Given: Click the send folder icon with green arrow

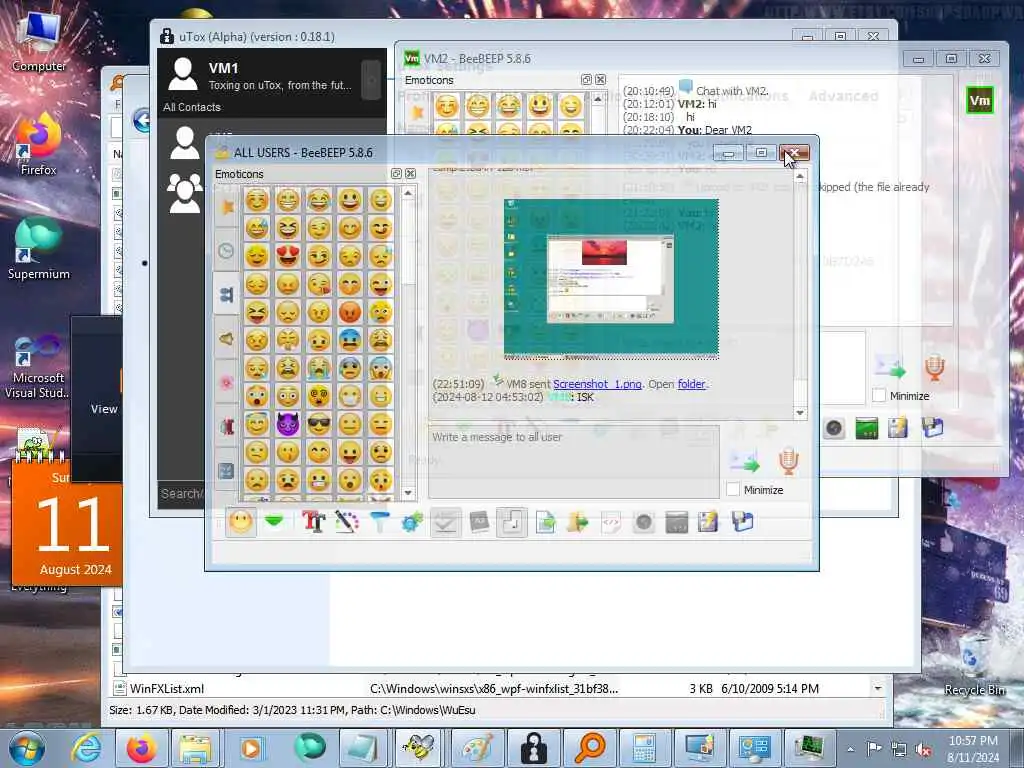Looking at the screenshot, I should pyautogui.click(x=578, y=522).
